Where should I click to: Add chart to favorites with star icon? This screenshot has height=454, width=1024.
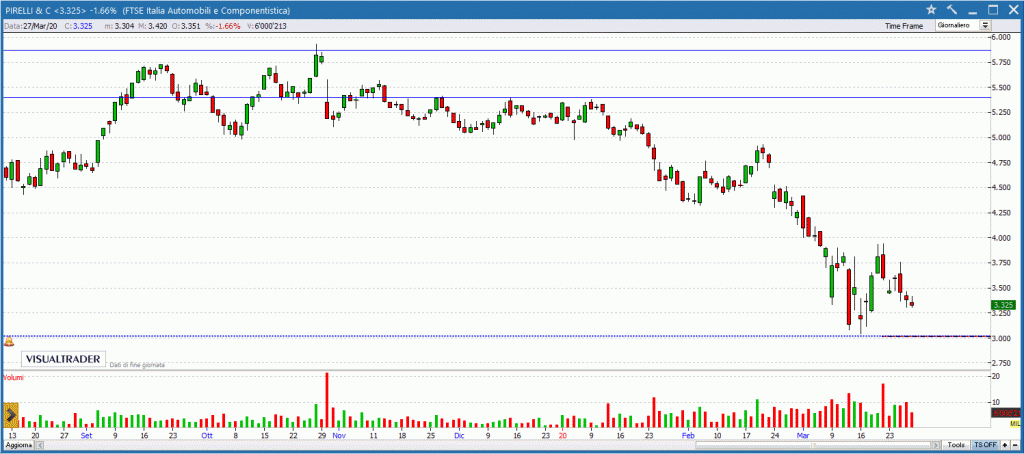[x=931, y=10]
